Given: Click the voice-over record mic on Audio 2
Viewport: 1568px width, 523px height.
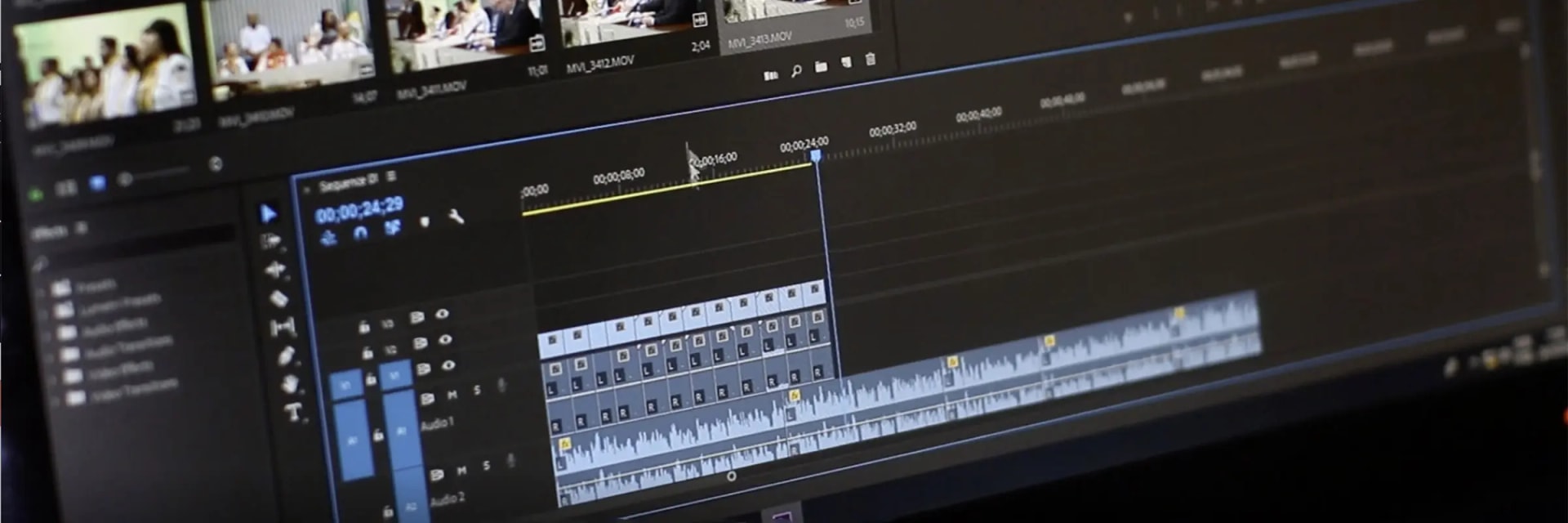Looking at the screenshot, I should 511,460.
